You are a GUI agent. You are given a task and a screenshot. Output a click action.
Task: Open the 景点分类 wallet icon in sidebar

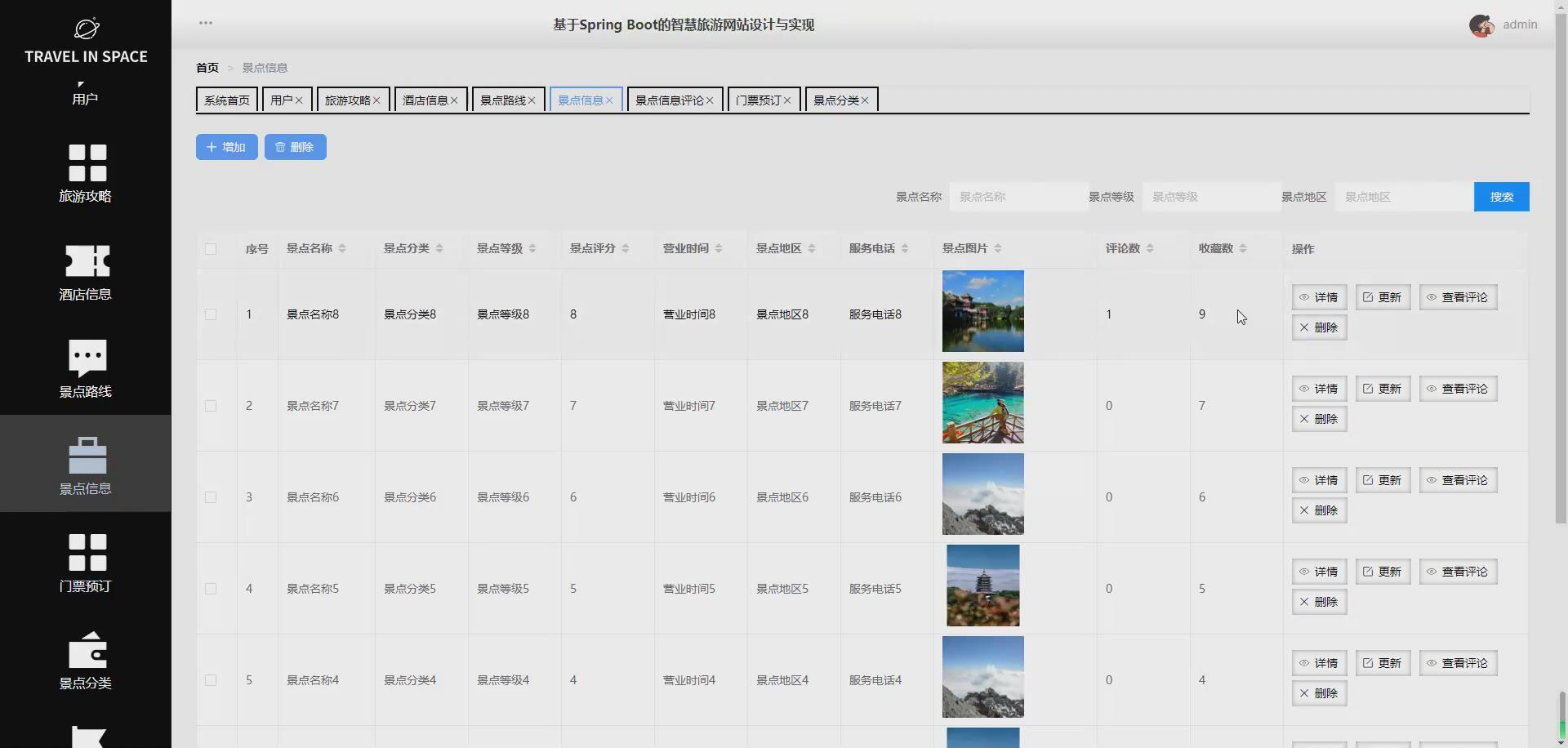coord(87,650)
